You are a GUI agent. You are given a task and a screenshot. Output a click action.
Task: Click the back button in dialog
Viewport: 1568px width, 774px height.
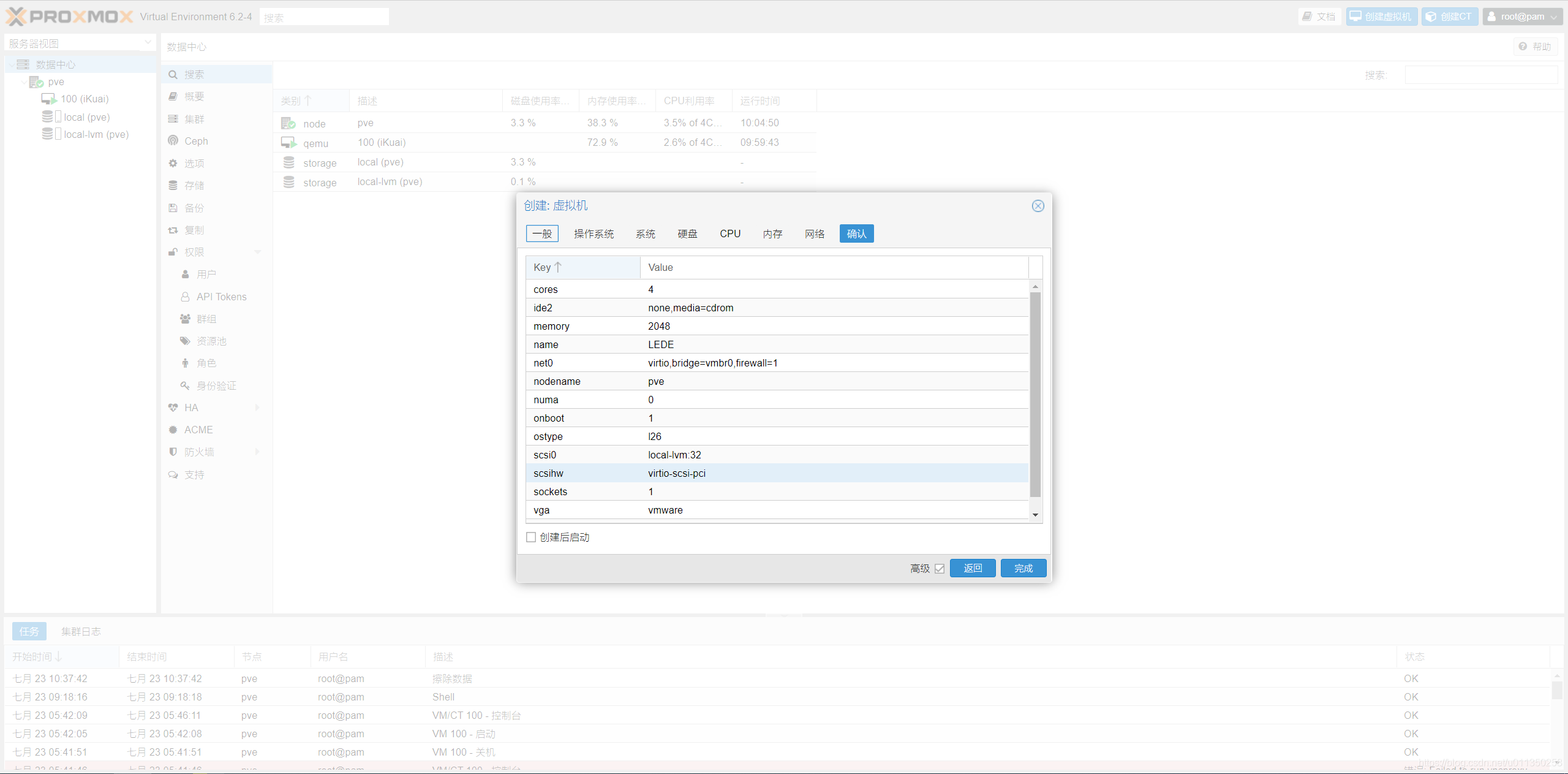972,568
